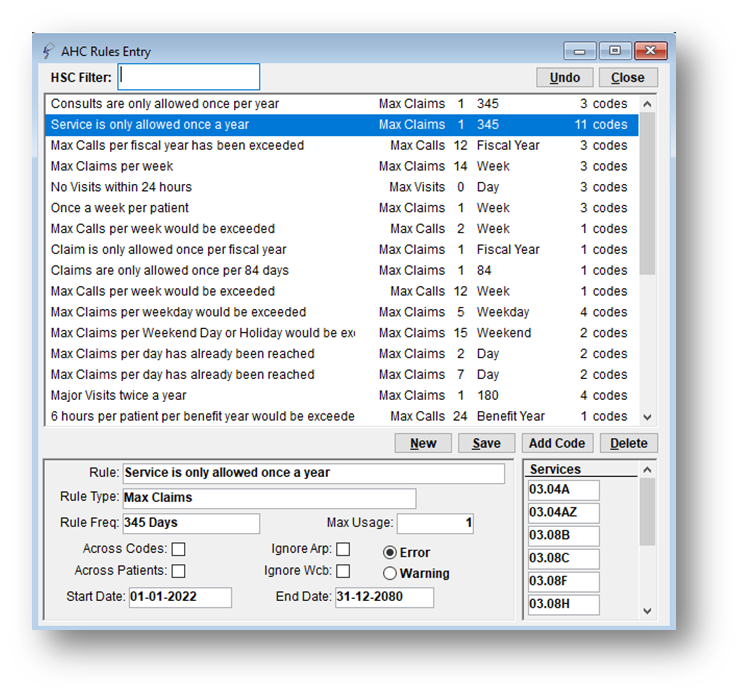
Task: Select rule 'Max Calls per fiscal year has been exceeded'
Action: tap(342, 146)
